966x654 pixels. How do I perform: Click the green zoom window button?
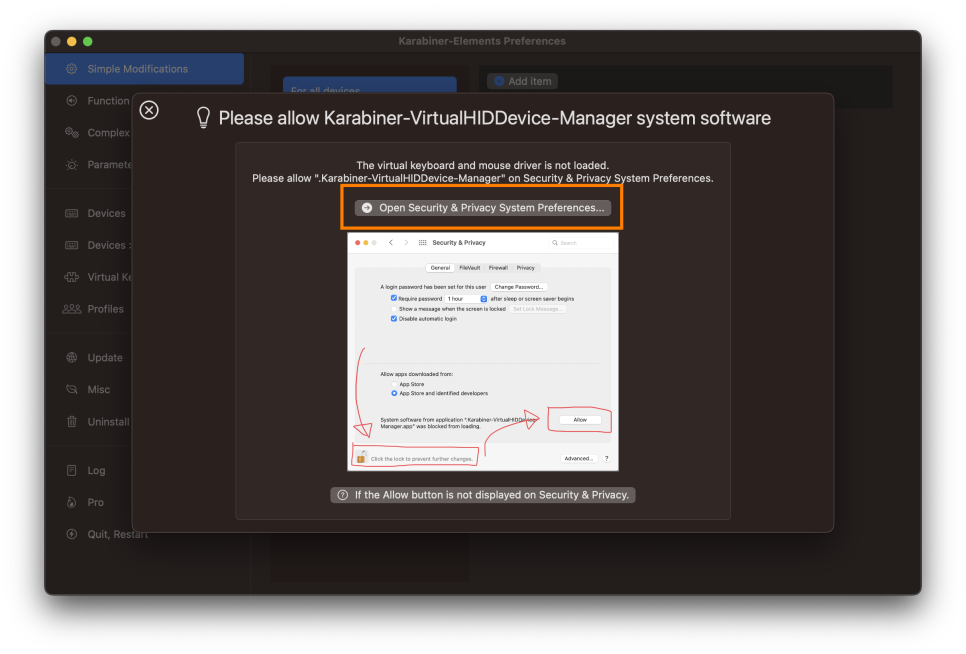pos(87,41)
